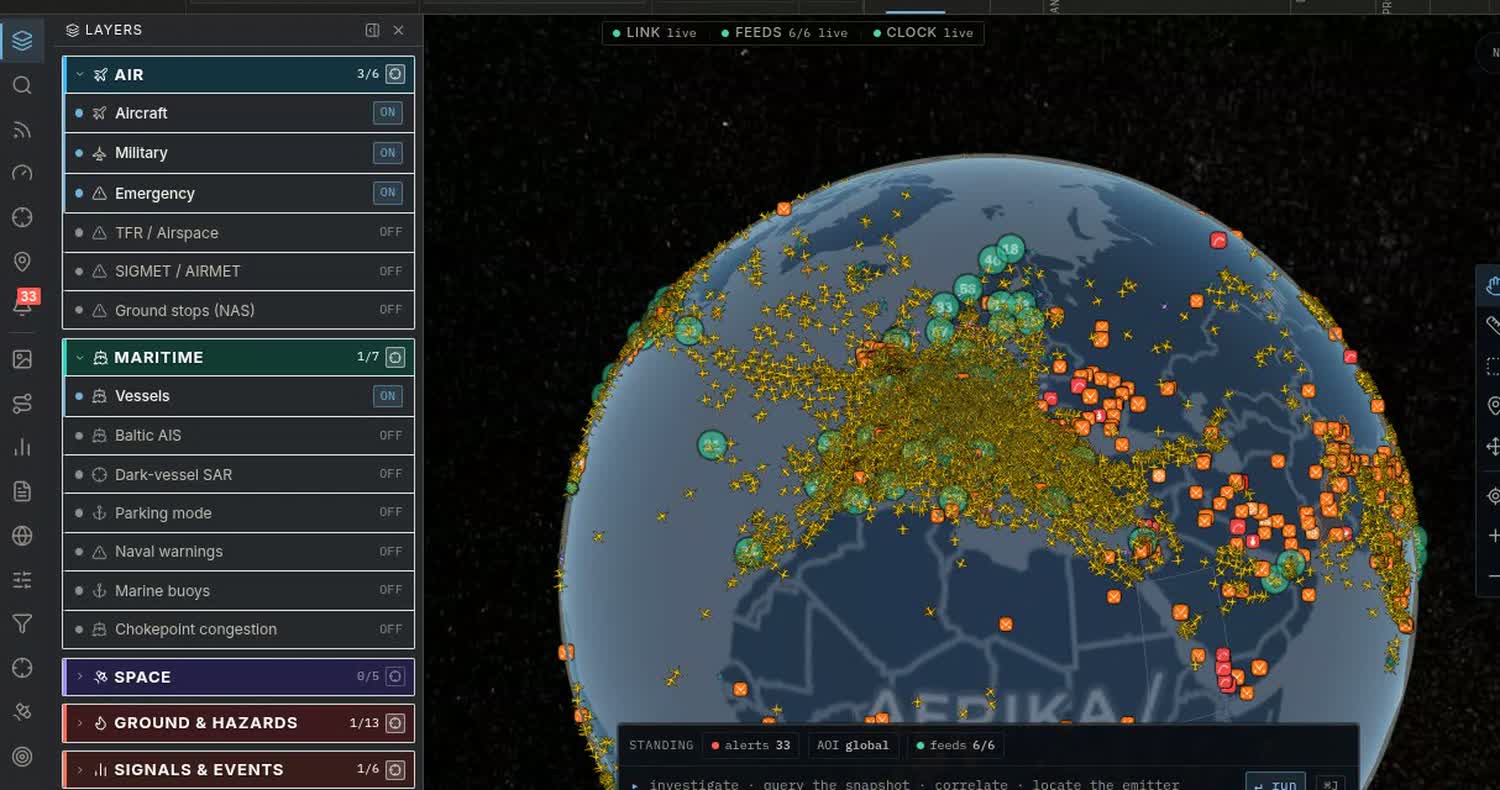Open the feeds 6/6 standing chip
This screenshot has width=1500, height=790.
[x=956, y=745]
